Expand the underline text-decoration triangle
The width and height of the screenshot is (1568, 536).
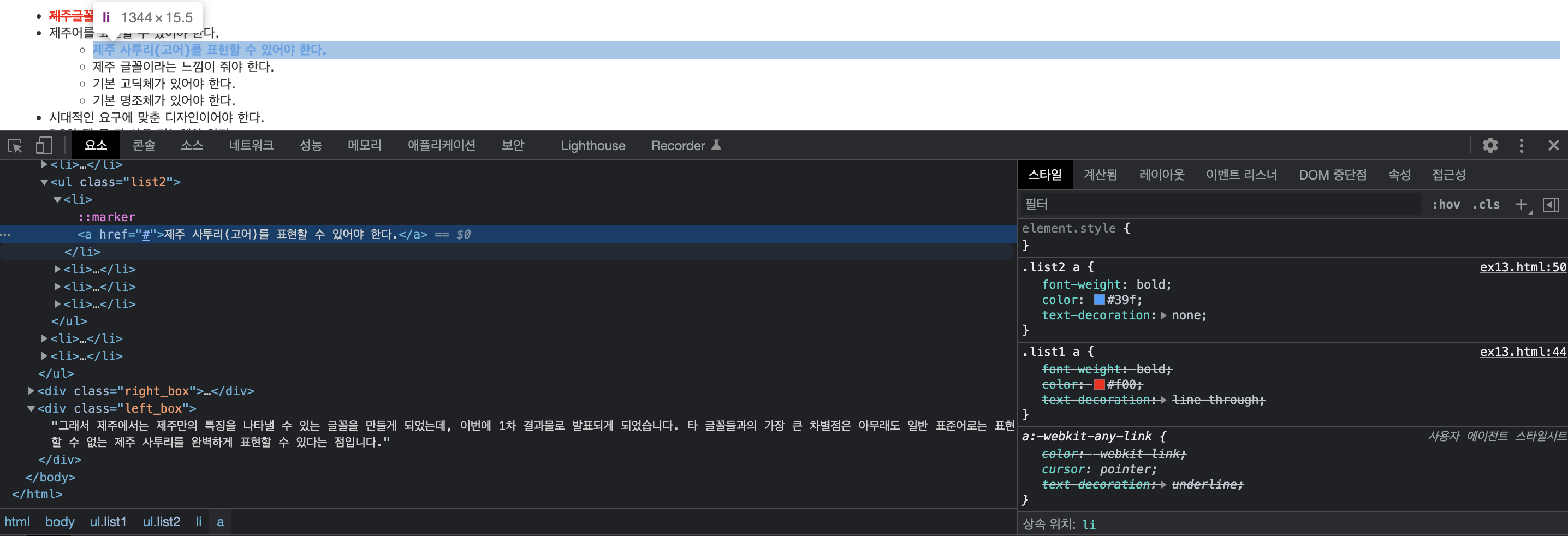(x=1163, y=484)
